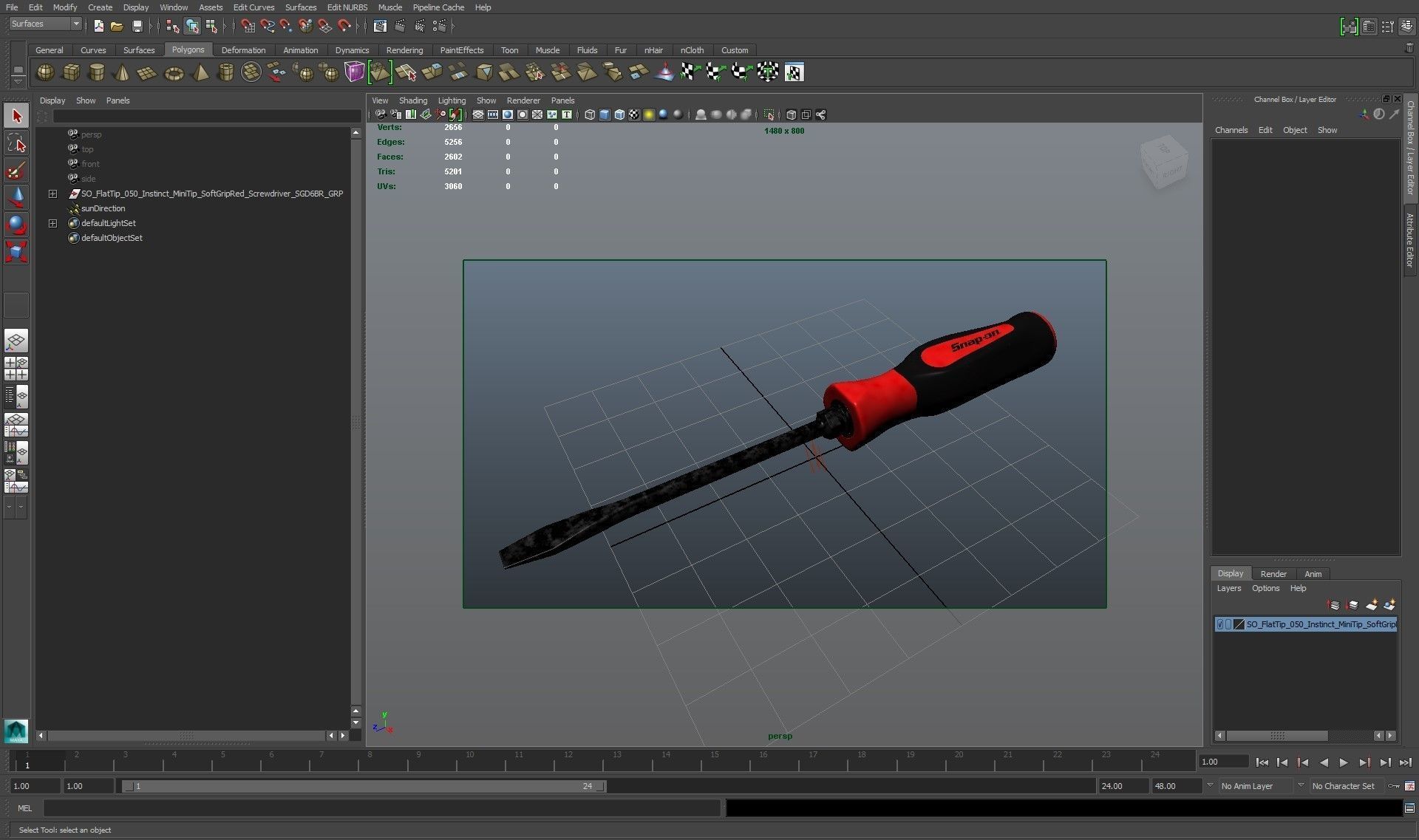Create a polygon cone from shelf
Screen dimensions: 1419x840
pyautogui.click(x=123, y=72)
